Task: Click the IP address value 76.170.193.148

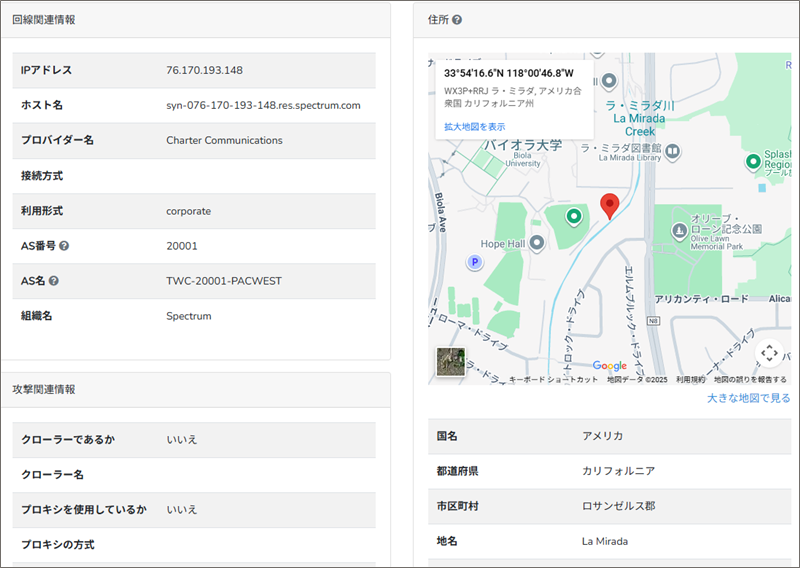Action: pos(204,70)
